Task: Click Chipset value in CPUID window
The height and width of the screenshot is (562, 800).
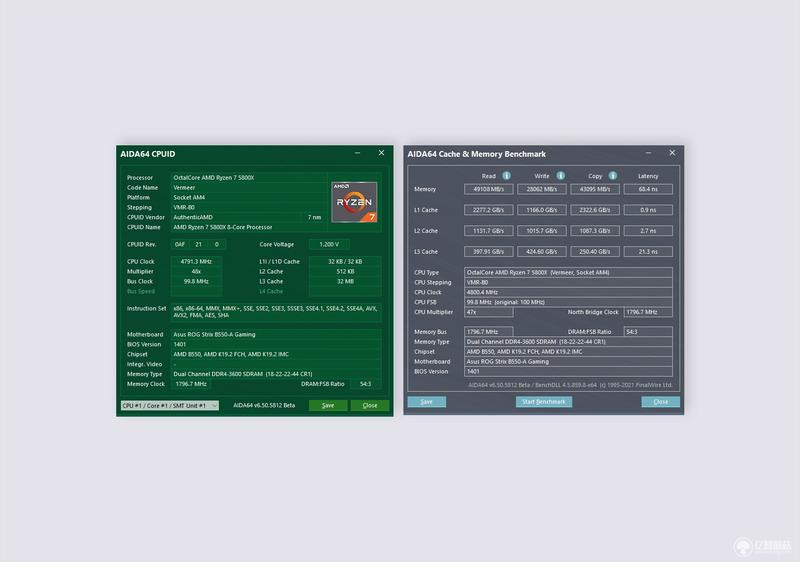Action: click(276, 354)
